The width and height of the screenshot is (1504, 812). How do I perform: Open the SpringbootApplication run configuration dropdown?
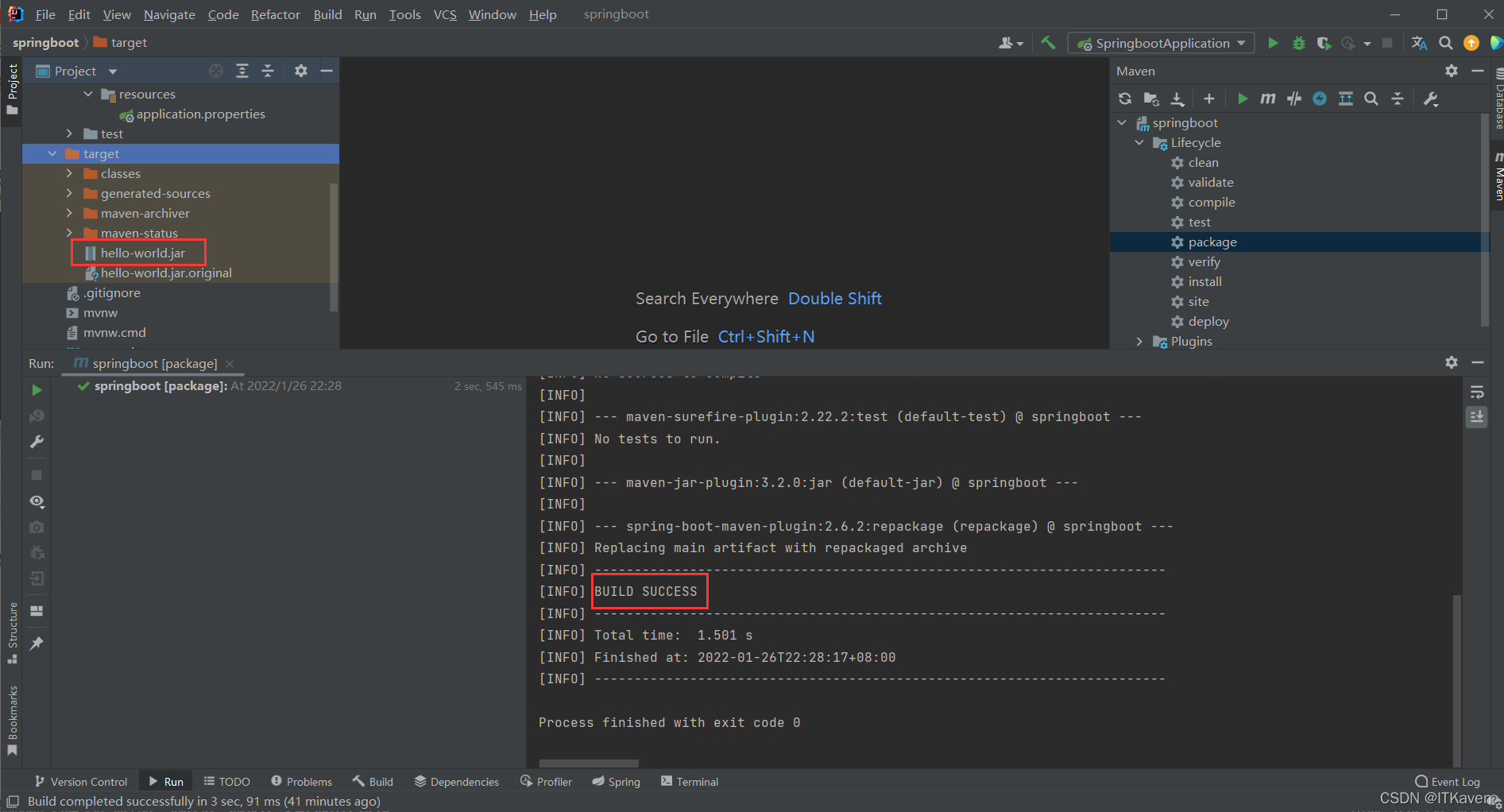1162,43
